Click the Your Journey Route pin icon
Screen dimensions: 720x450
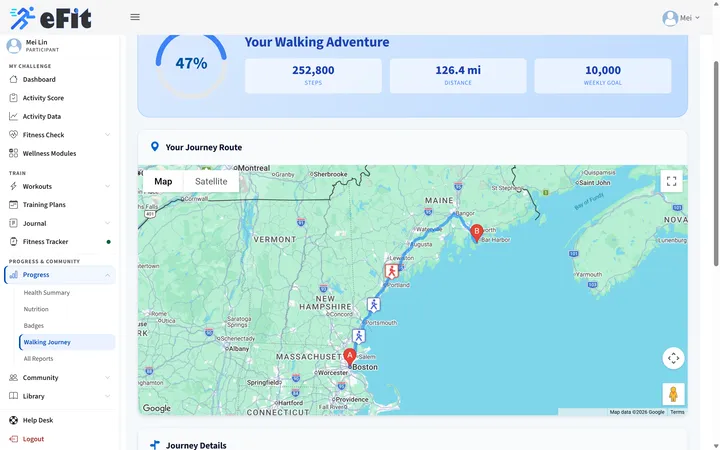155,147
